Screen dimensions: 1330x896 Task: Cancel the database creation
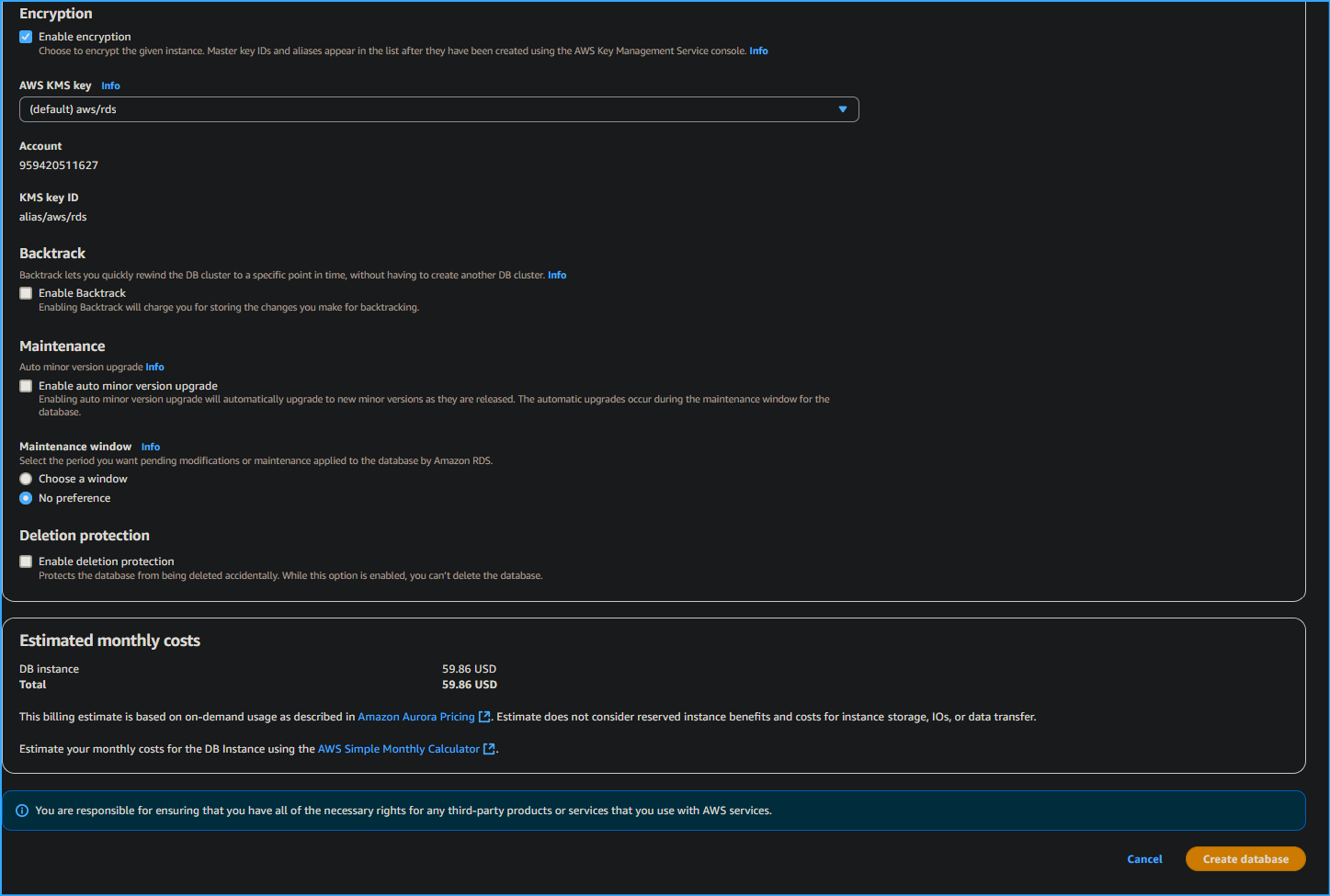pyautogui.click(x=1143, y=858)
